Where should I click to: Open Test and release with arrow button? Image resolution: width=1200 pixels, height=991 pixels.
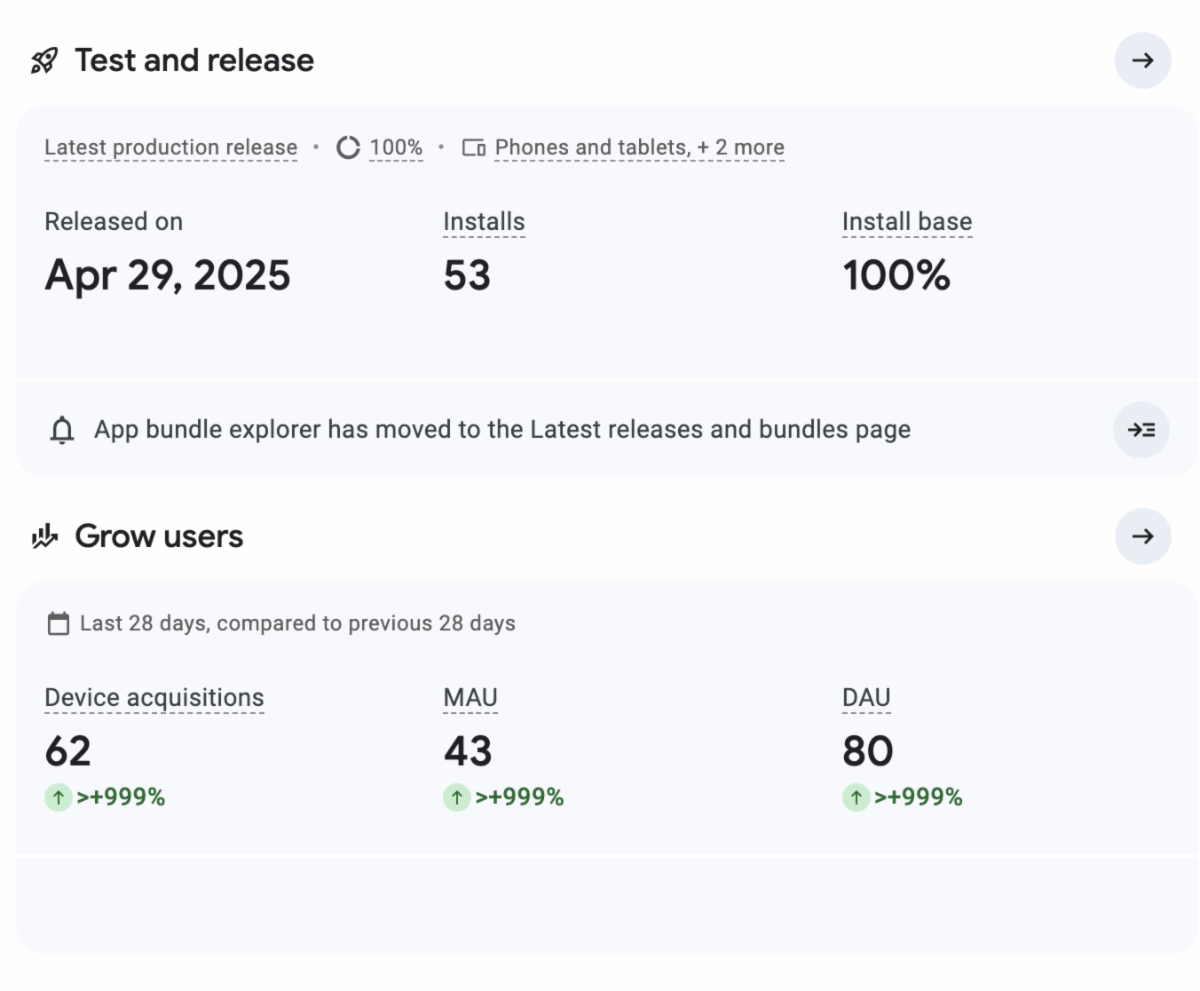point(1142,60)
